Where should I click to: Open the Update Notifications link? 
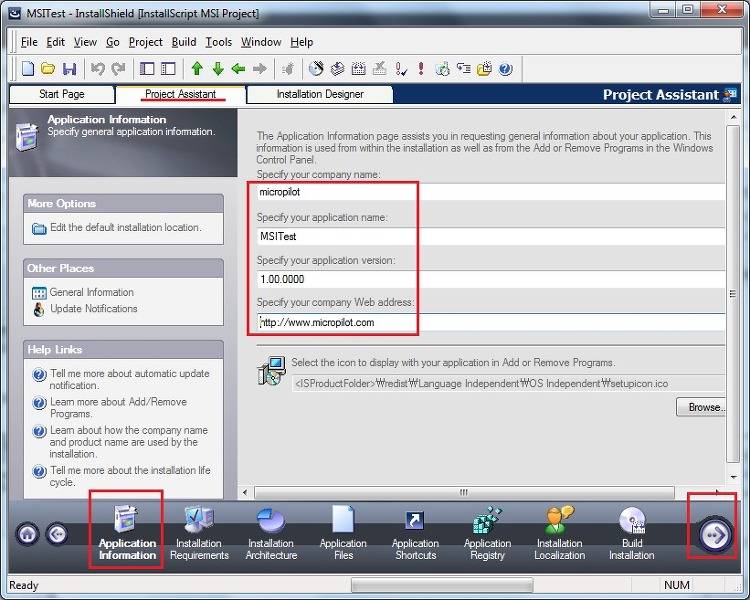94,309
